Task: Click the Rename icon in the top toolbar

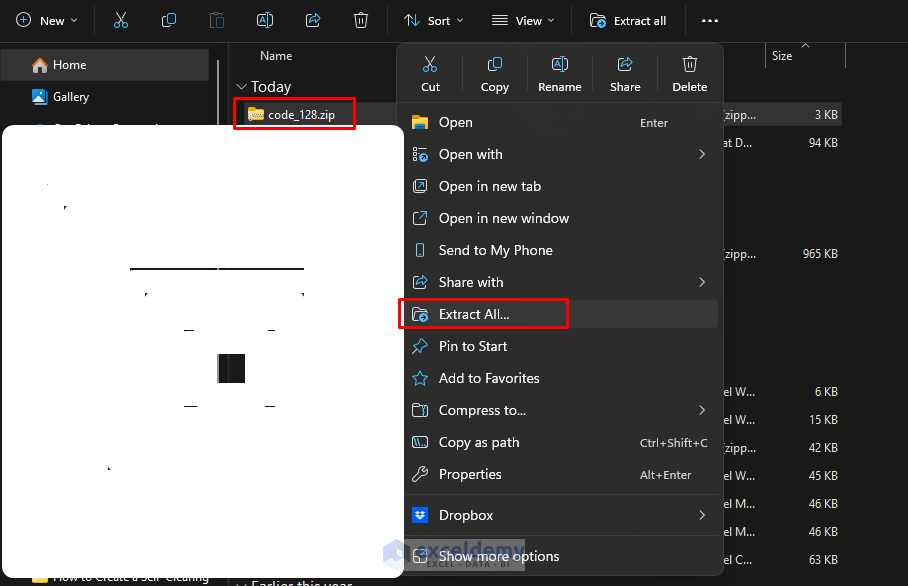Action: coord(265,21)
